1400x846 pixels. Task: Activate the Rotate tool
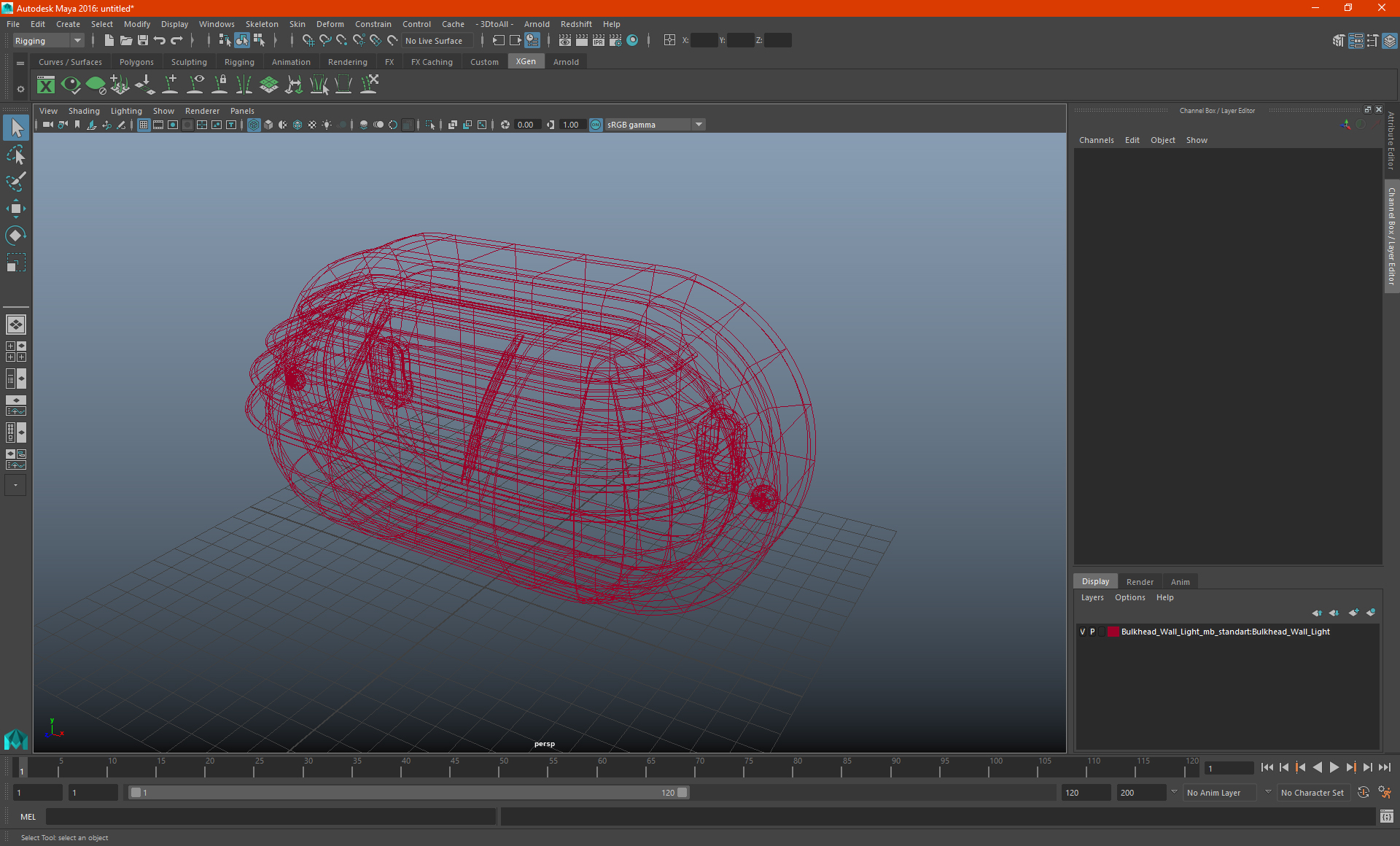click(16, 235)
